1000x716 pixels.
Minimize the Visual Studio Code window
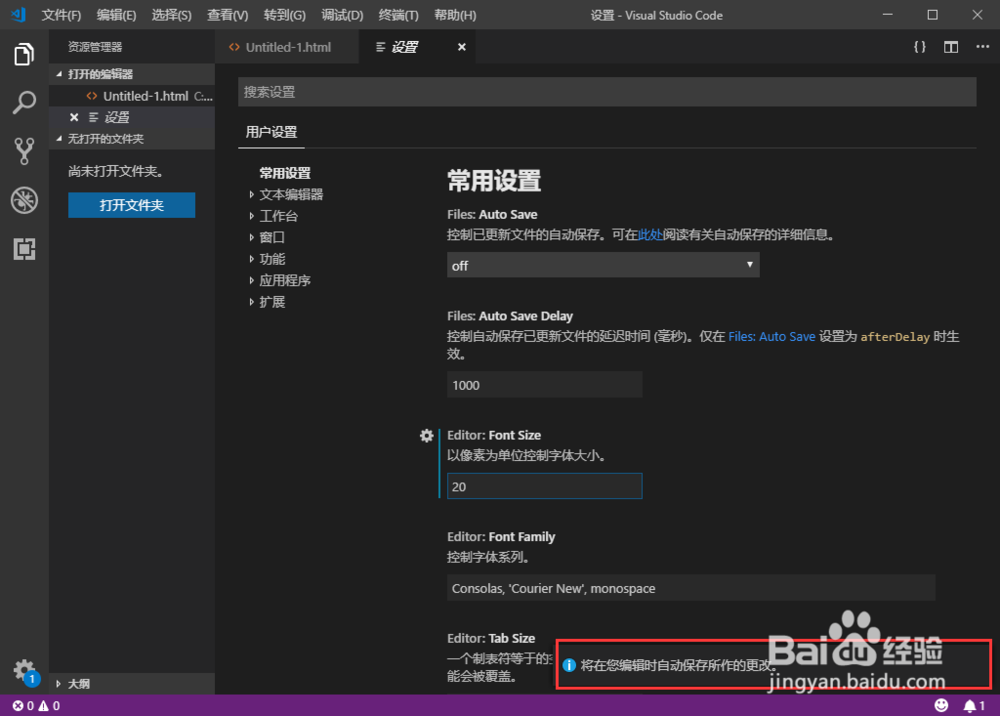pos(888,15)
